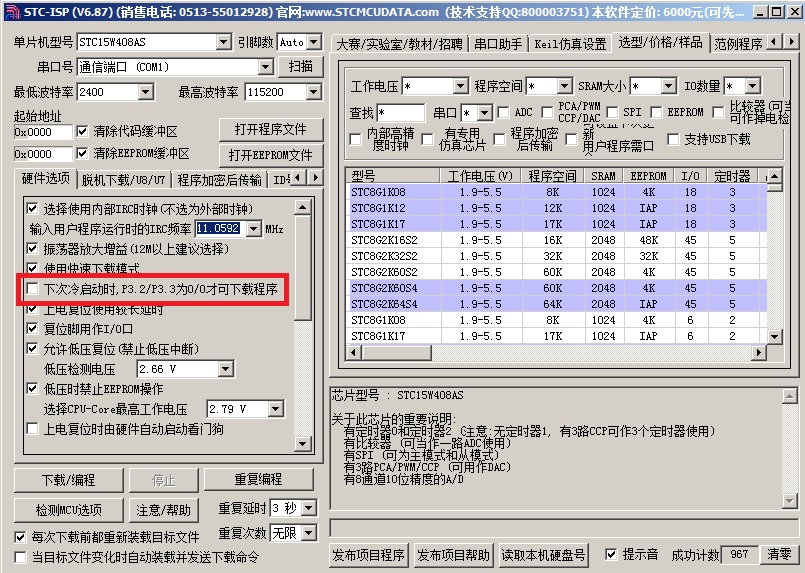Click the hardware options list scroll-up arrow

303,207
